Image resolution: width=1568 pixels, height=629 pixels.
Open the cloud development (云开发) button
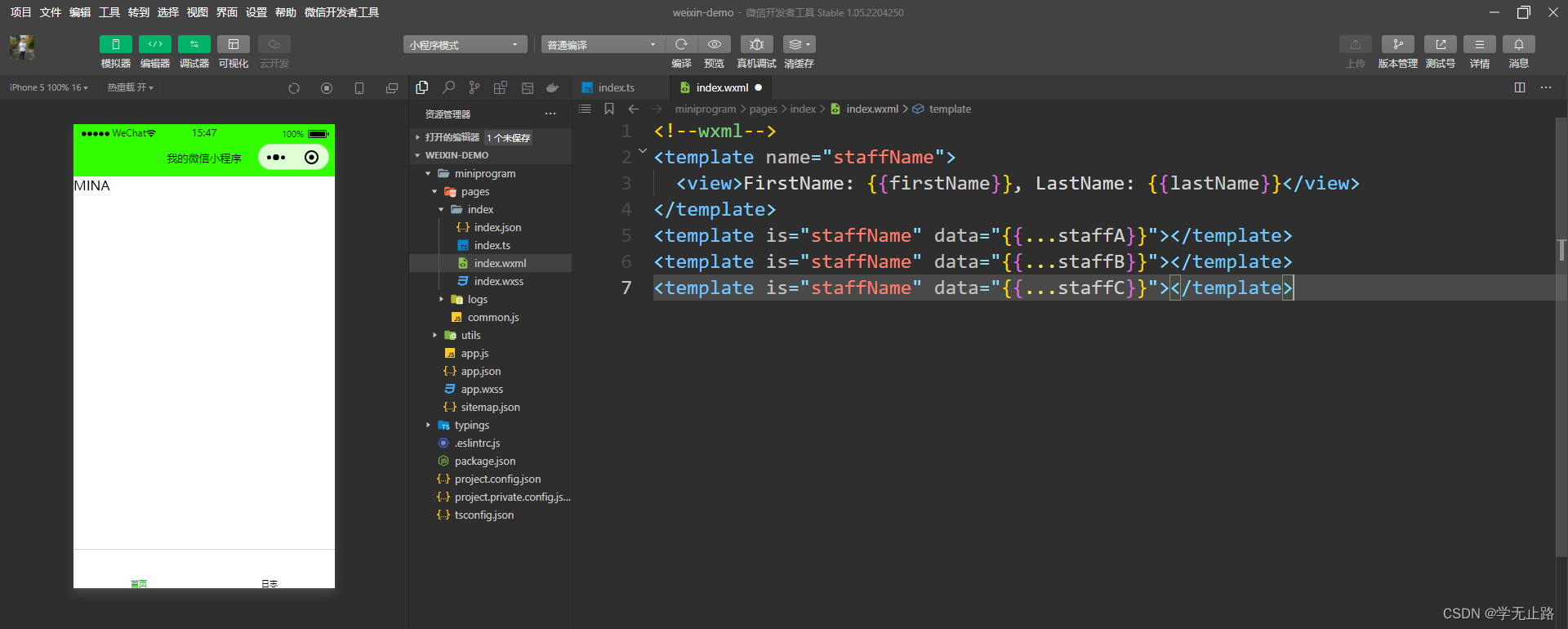point(274,44)
